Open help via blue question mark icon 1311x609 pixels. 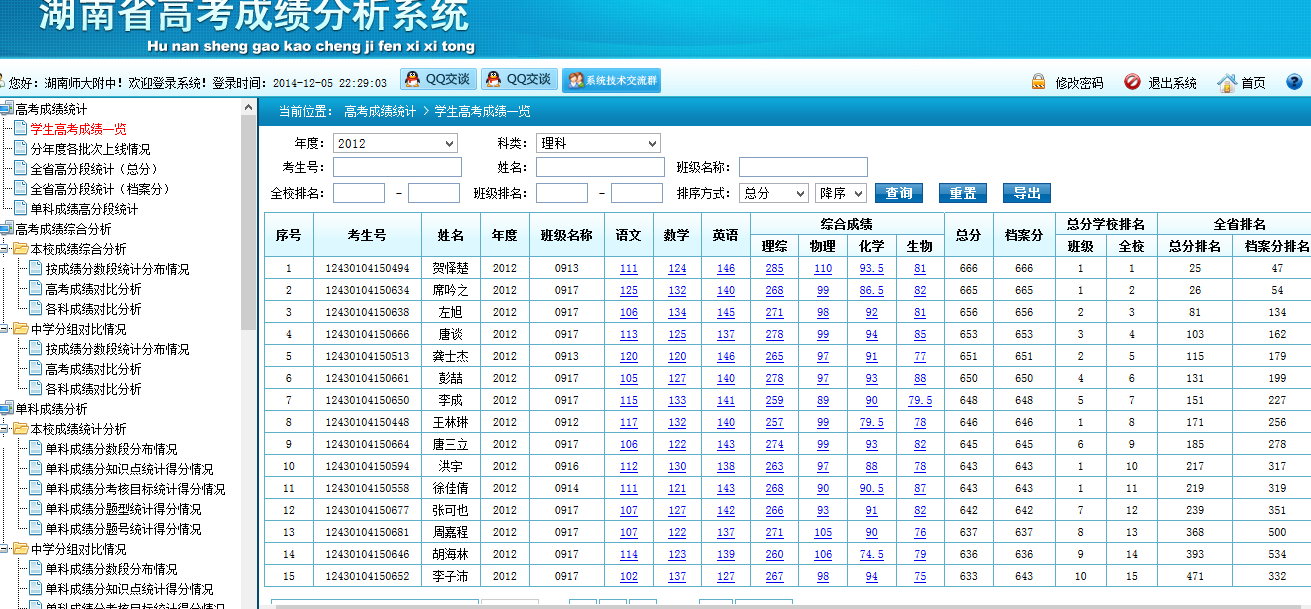(1294, 82)
